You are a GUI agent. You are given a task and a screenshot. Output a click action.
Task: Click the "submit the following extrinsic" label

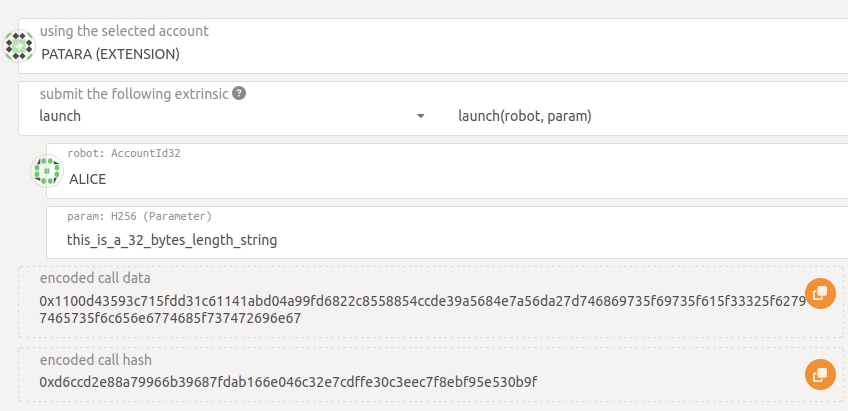pos(134,93)
